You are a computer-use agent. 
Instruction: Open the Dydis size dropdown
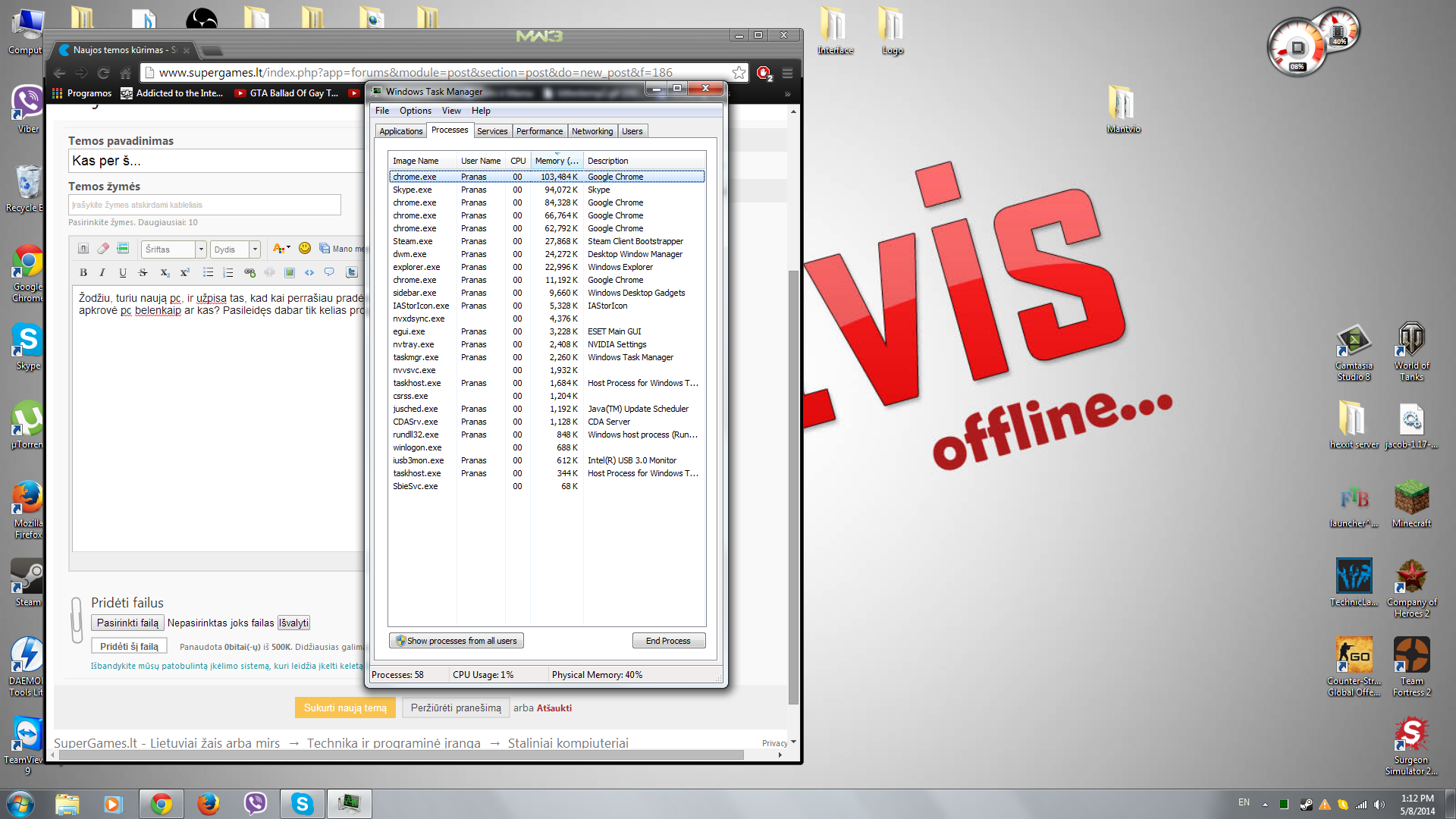click(x=235, y=249)
